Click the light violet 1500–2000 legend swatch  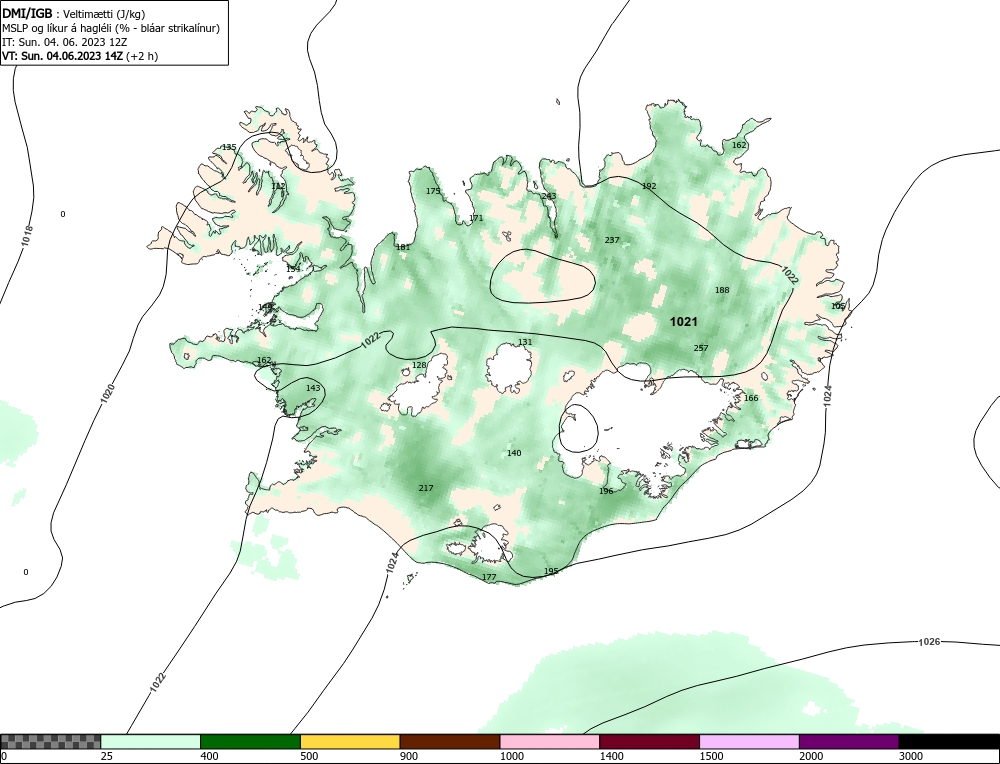[x=749, y=742]
